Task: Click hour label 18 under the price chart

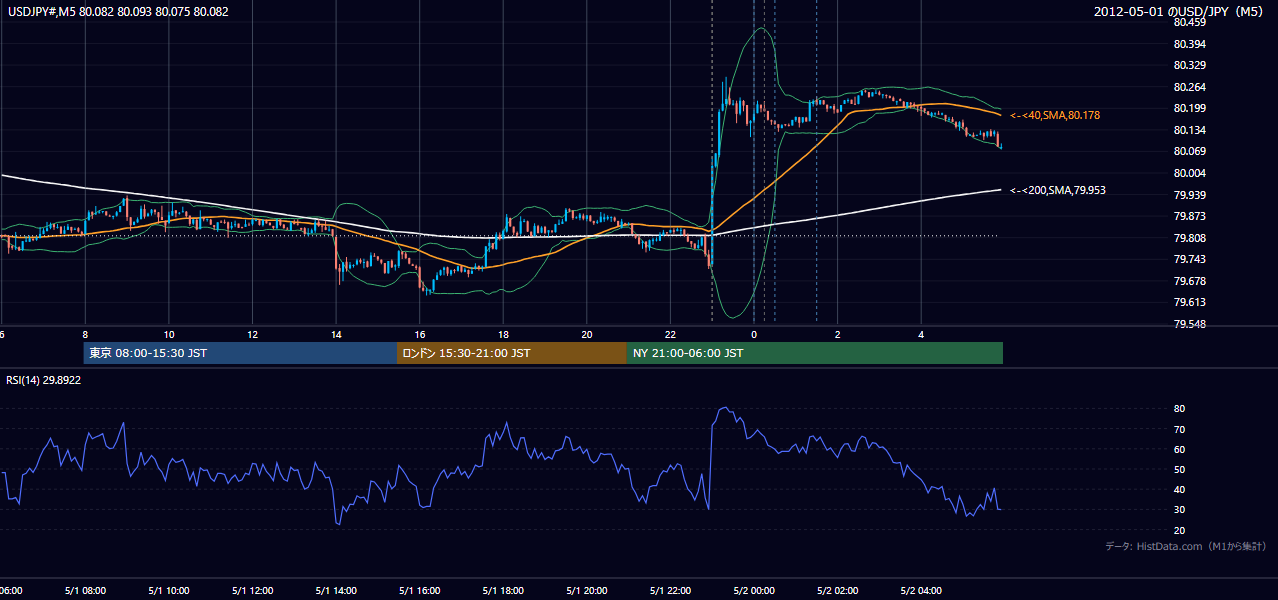Action: pyautogui.click(x=503, y=334)
